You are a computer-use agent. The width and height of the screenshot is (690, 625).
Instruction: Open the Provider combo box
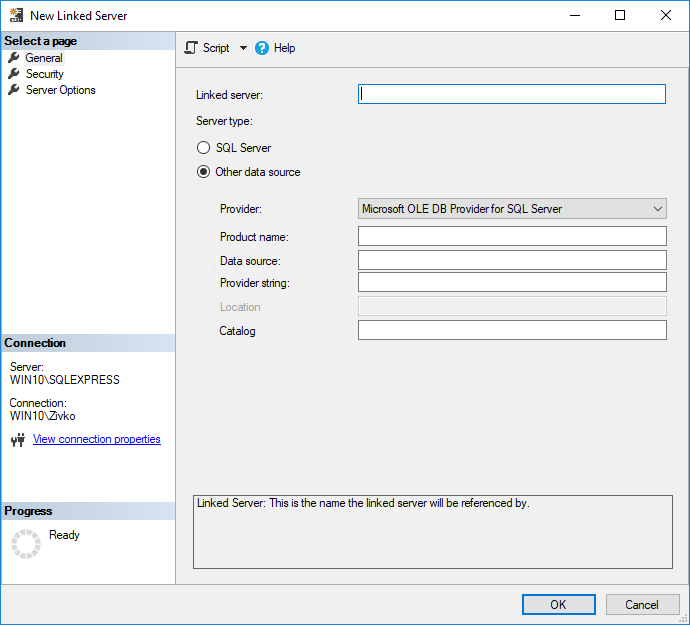coord(512,209)
